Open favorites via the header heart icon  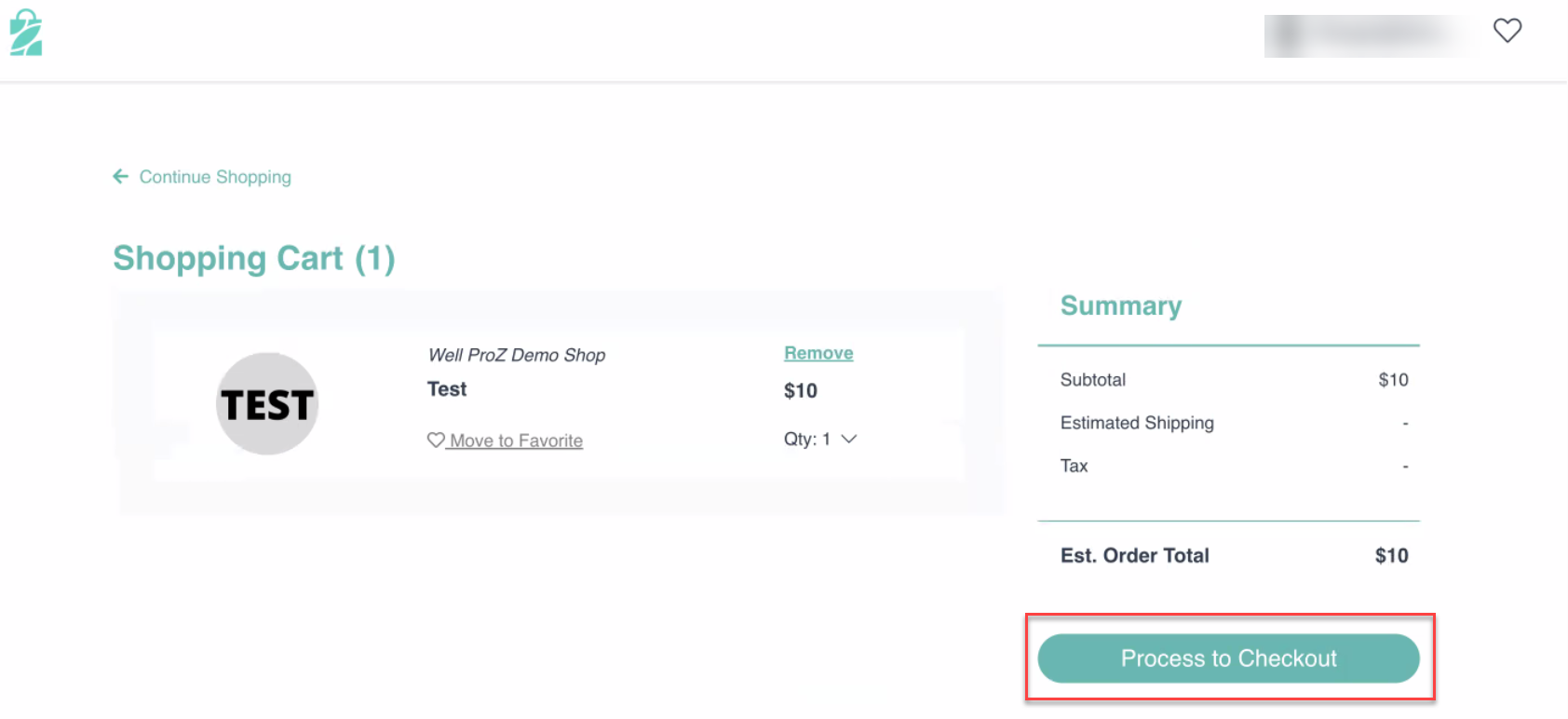(x=1507, y=31)
